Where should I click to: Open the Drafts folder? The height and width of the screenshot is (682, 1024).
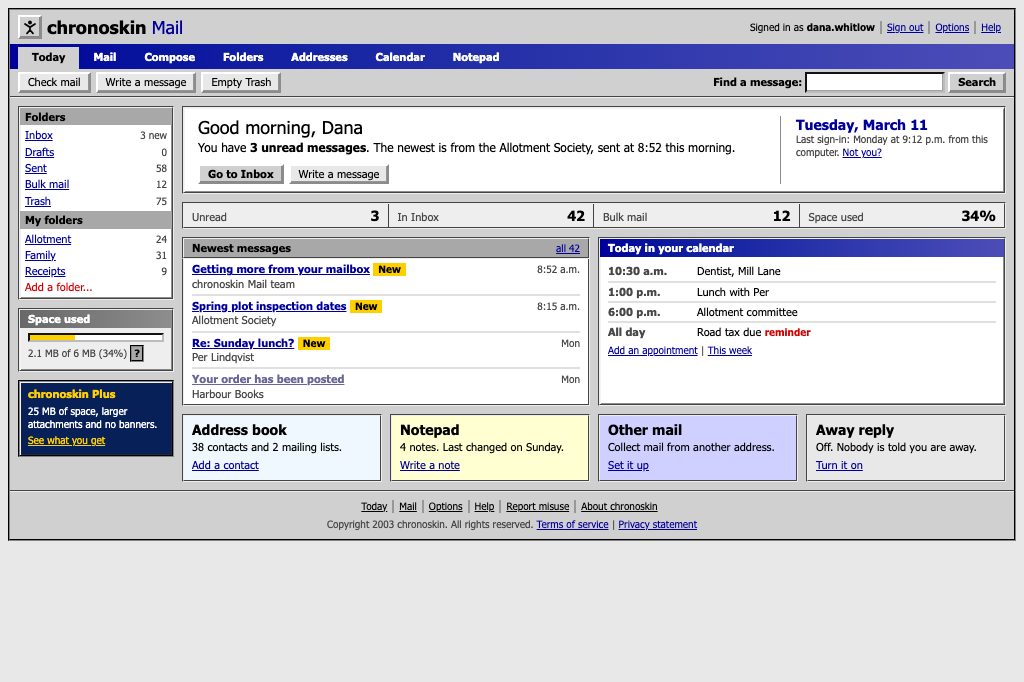coord(39,152)
